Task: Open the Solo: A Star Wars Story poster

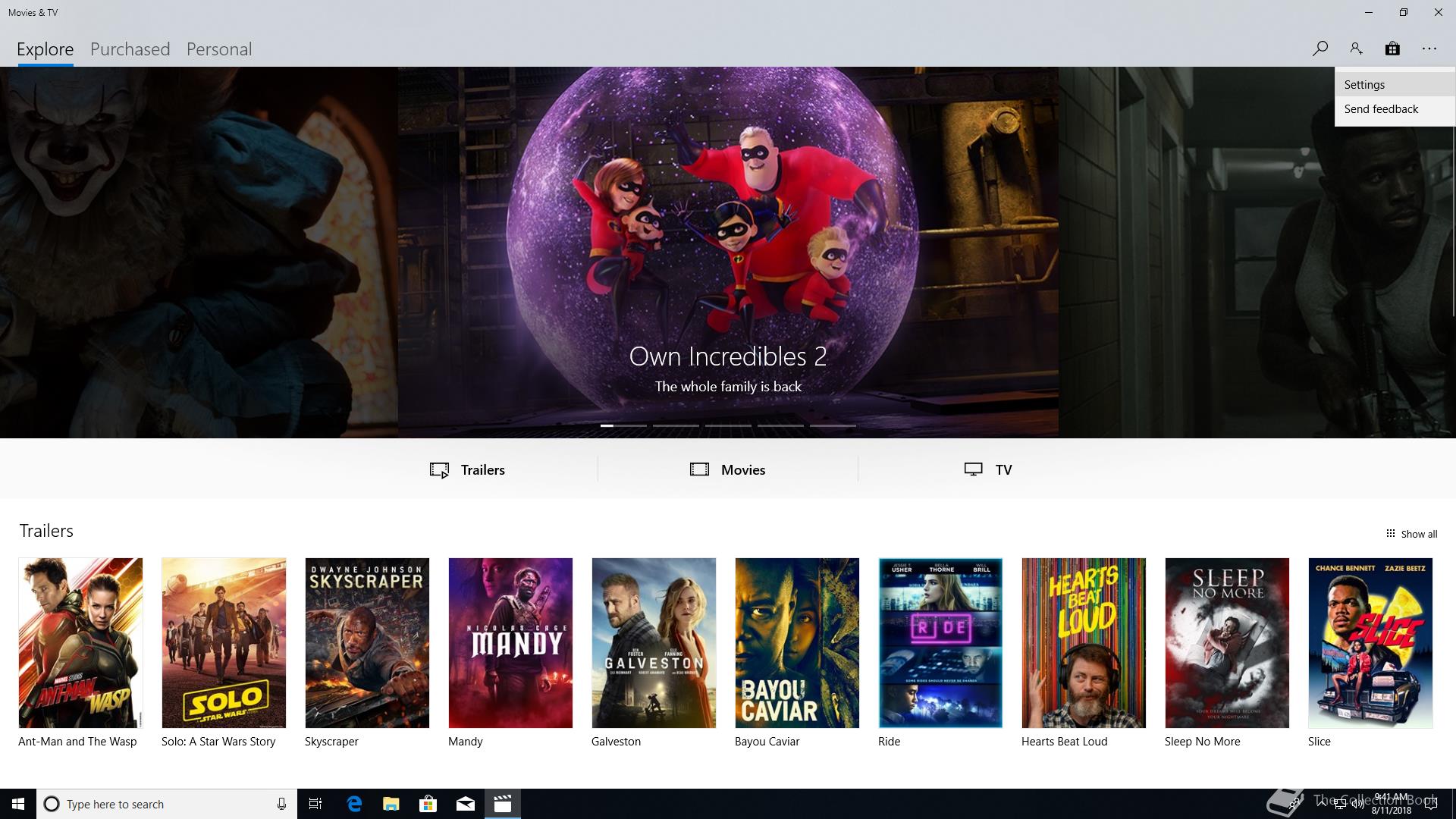Action: (224, 643)
